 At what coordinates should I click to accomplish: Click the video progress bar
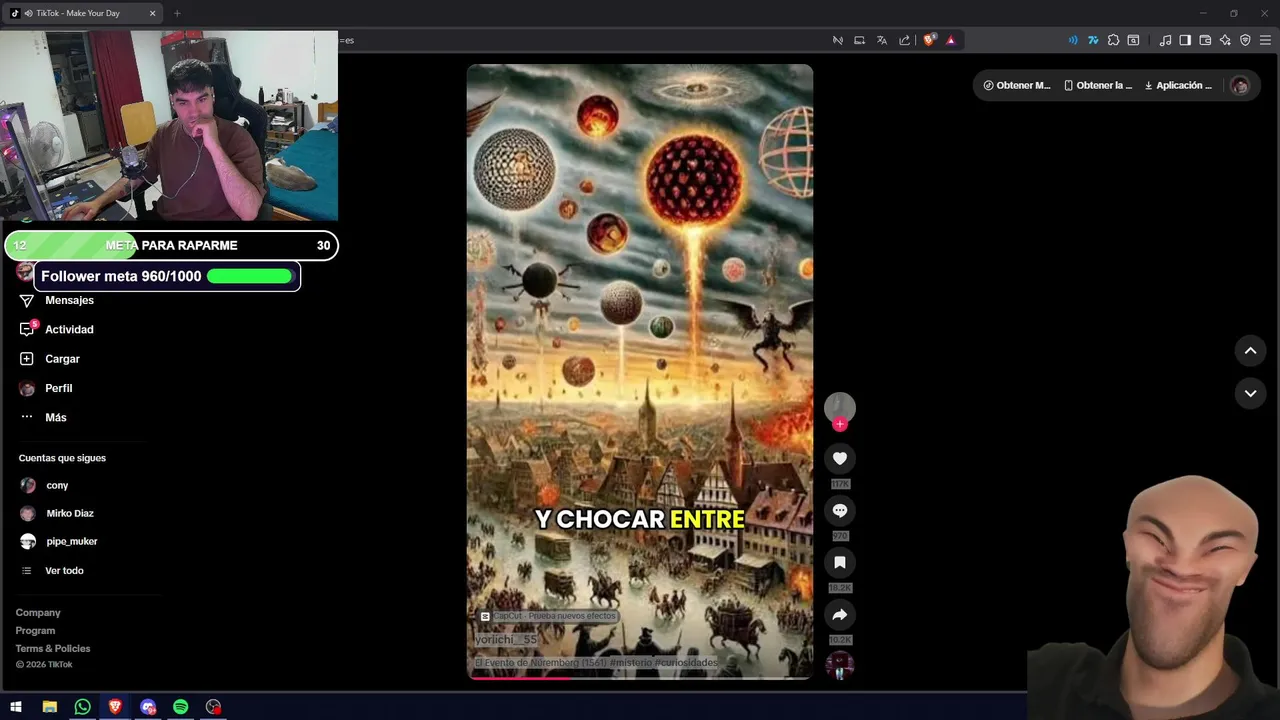[x=640, y=679]
